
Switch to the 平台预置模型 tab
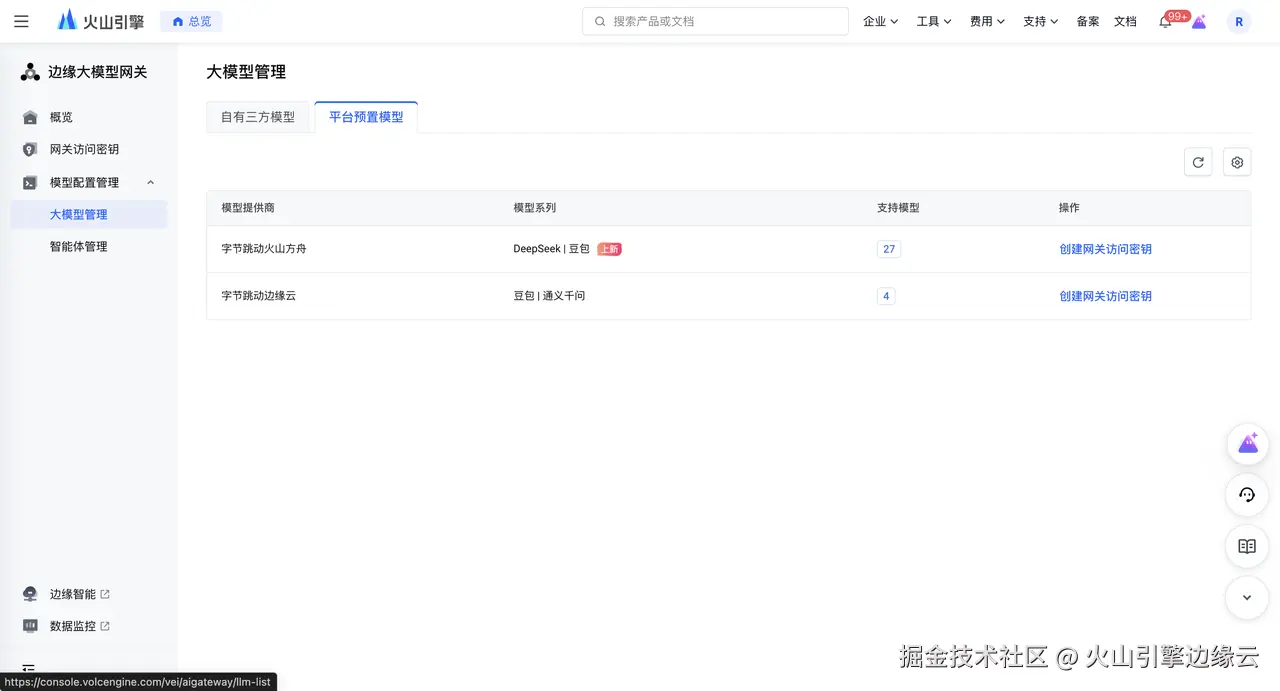click(x=366, y=117)
